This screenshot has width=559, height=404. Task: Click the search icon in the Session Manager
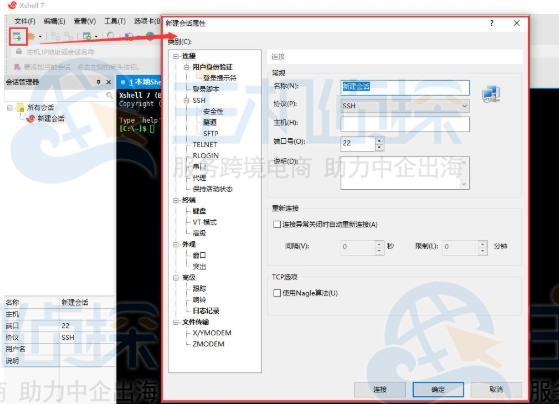coord(109,95)
